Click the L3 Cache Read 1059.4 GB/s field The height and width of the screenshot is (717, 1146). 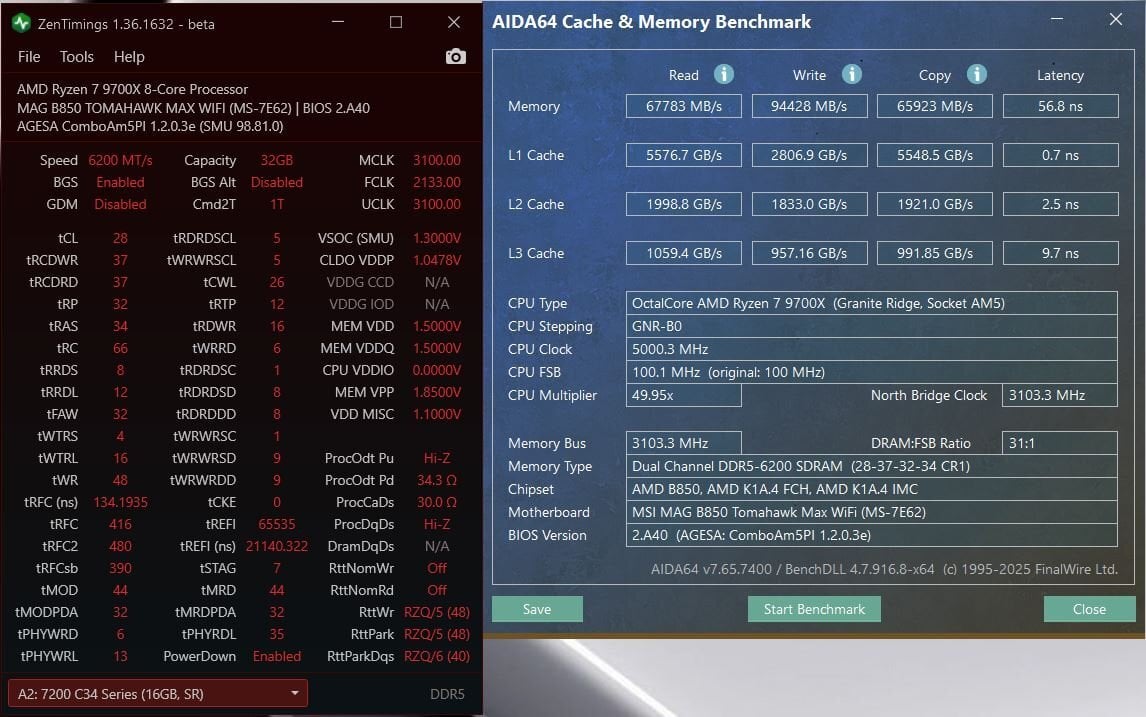[x=683, y=253]
